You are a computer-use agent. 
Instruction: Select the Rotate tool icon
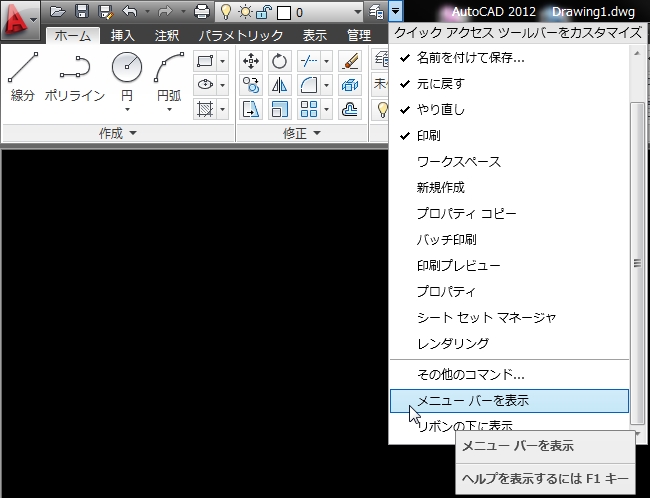(x=279, y=61)
